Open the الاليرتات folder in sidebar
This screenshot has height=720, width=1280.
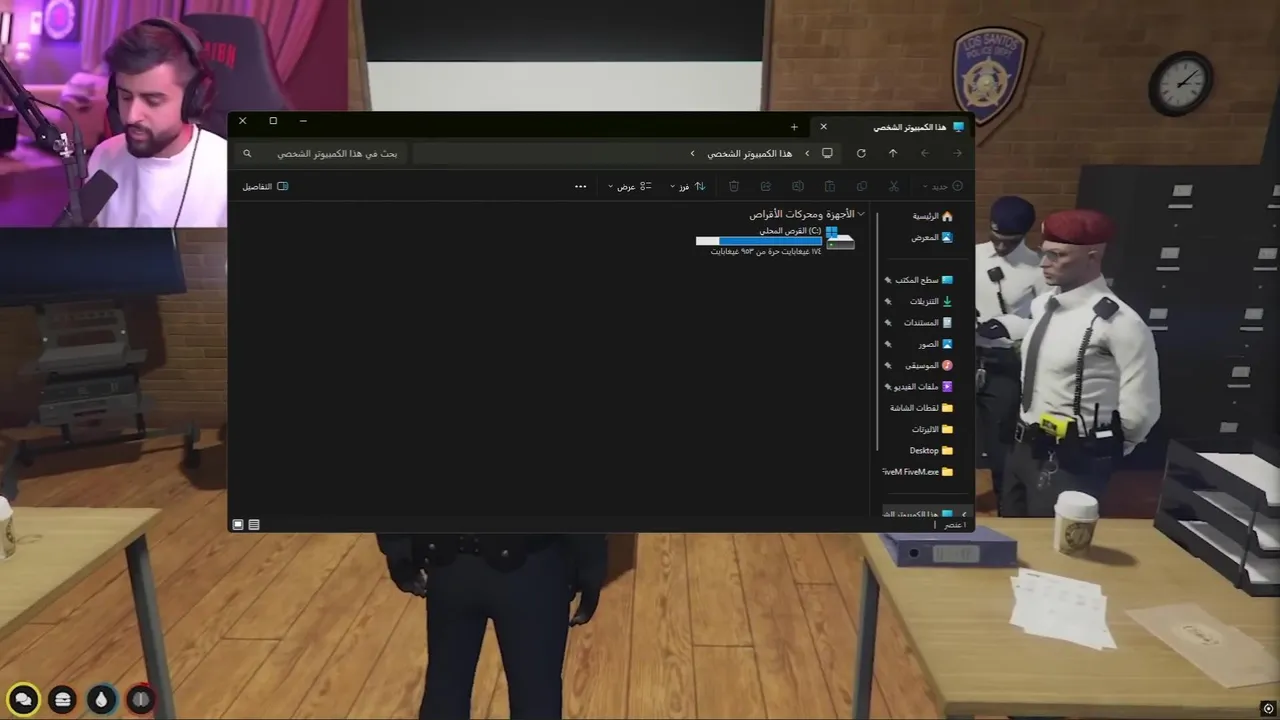tap(931, 429)
